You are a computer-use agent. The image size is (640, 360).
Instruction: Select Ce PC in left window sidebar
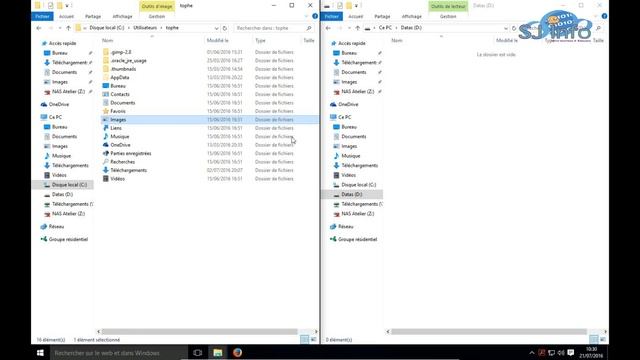tap(55, 117)
